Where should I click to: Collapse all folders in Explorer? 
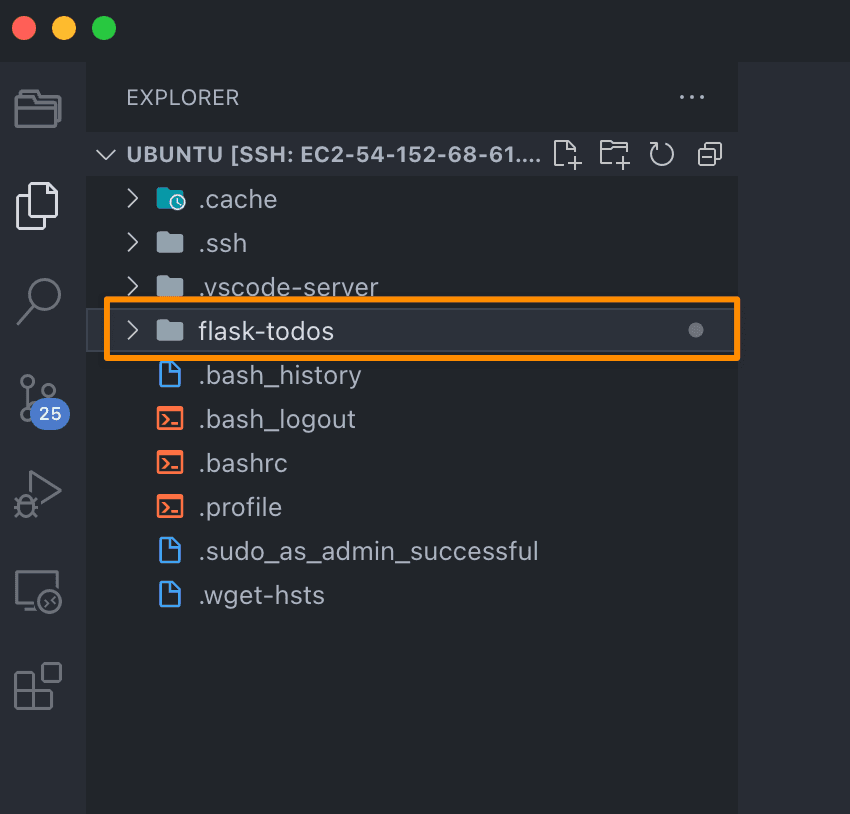pyautogui.click(x=710, y=154)
